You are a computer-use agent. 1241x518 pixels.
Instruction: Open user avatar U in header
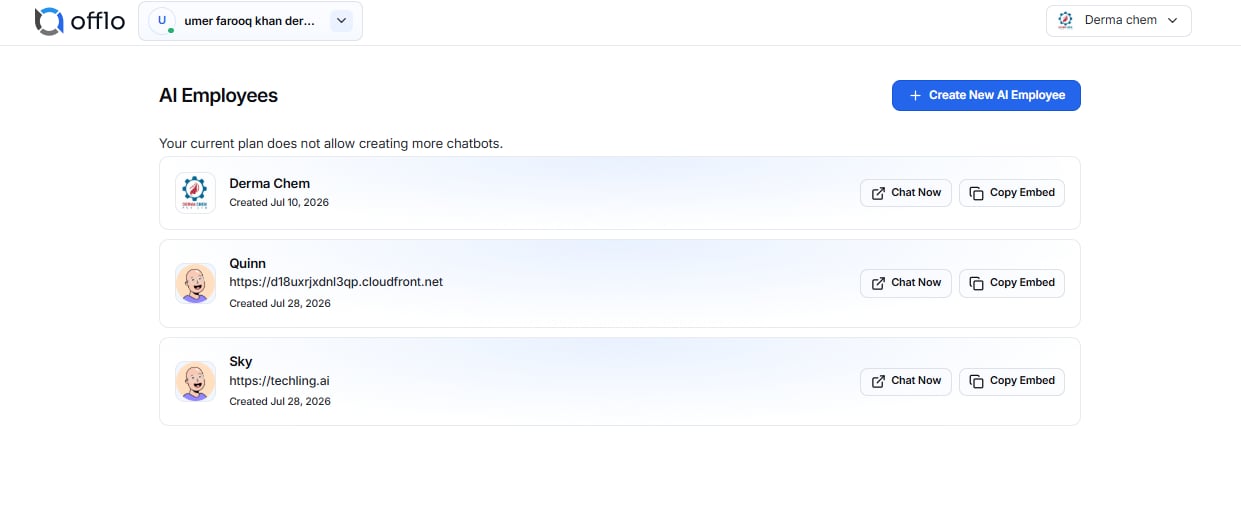162,20
